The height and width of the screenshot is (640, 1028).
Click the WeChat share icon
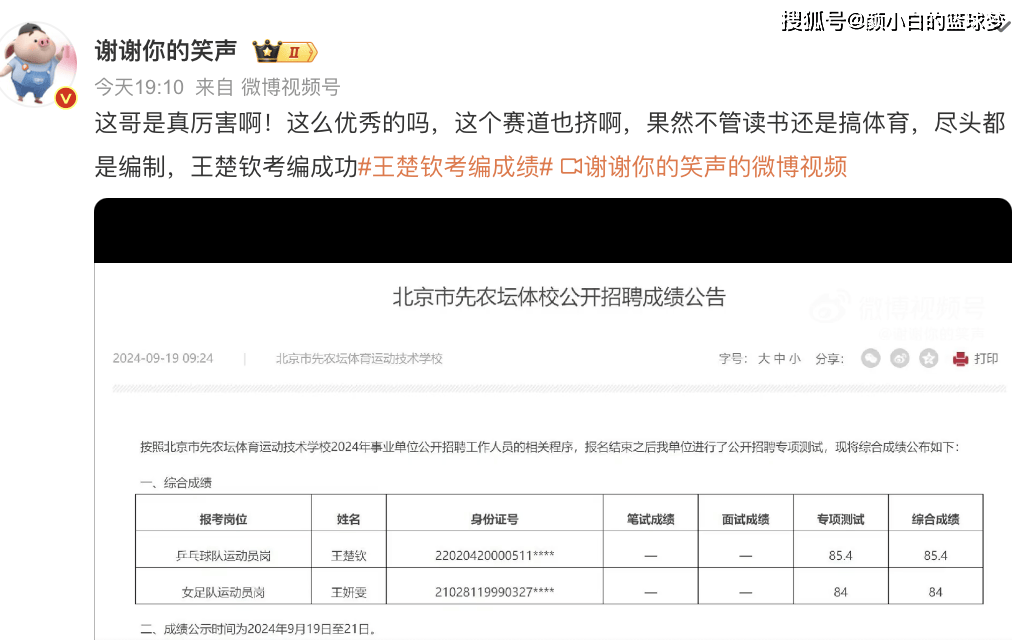[870, 358]
